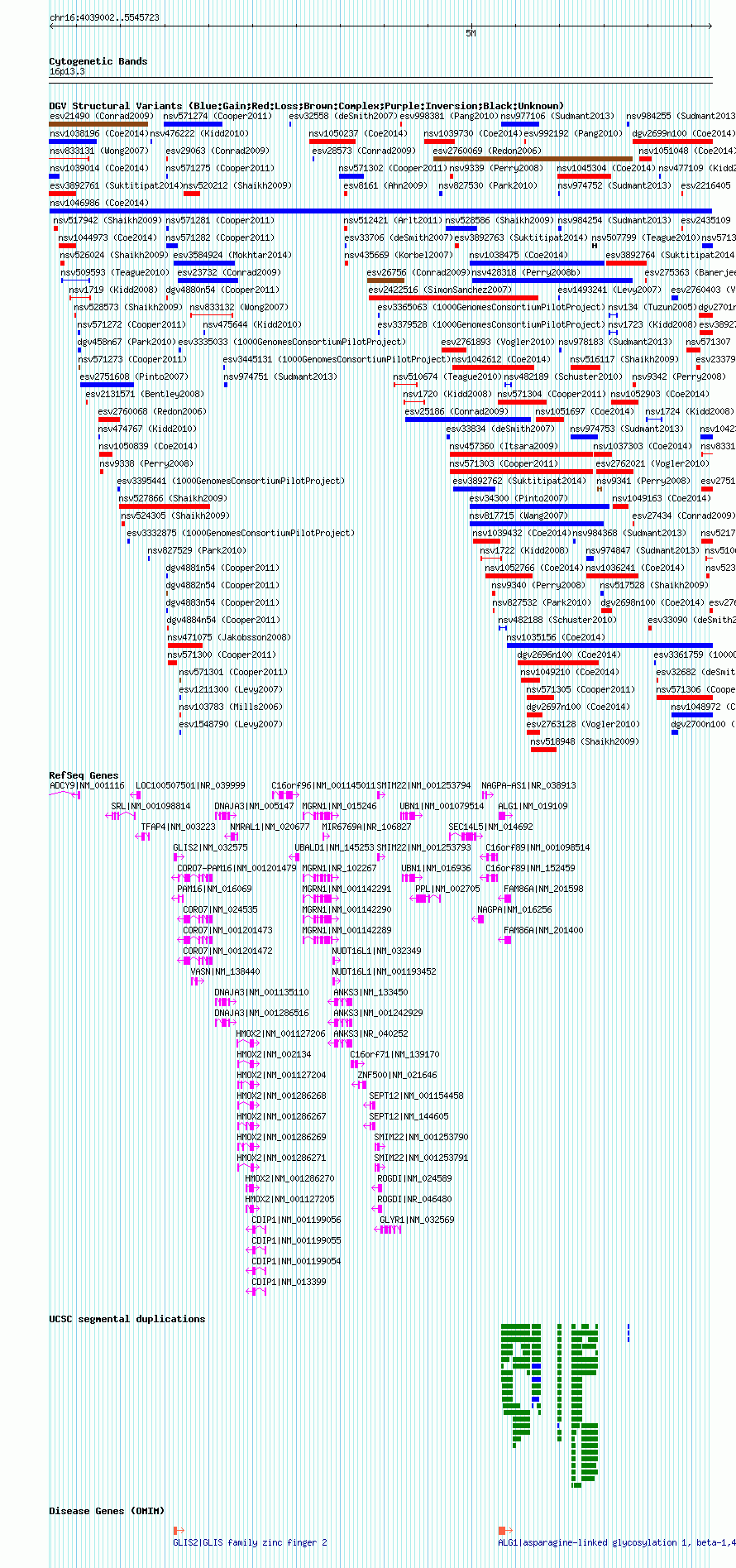
Task: Click the 16p13.3 band label
Action: 67,72
